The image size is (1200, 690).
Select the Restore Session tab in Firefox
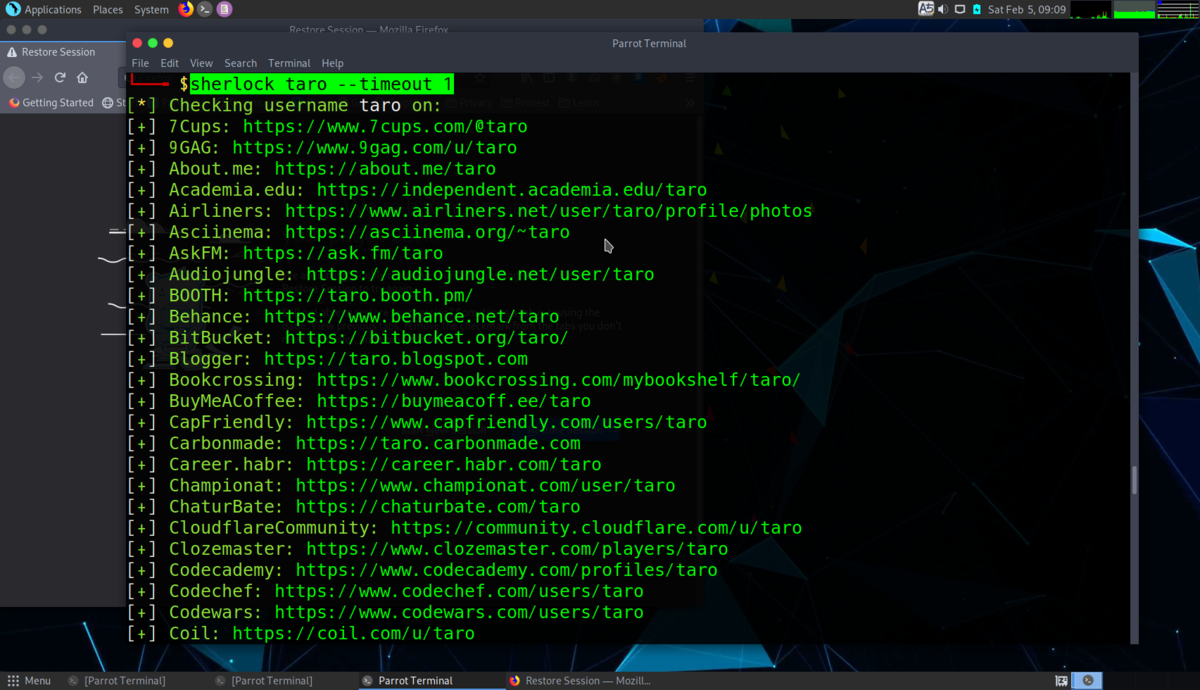[60, 52]
